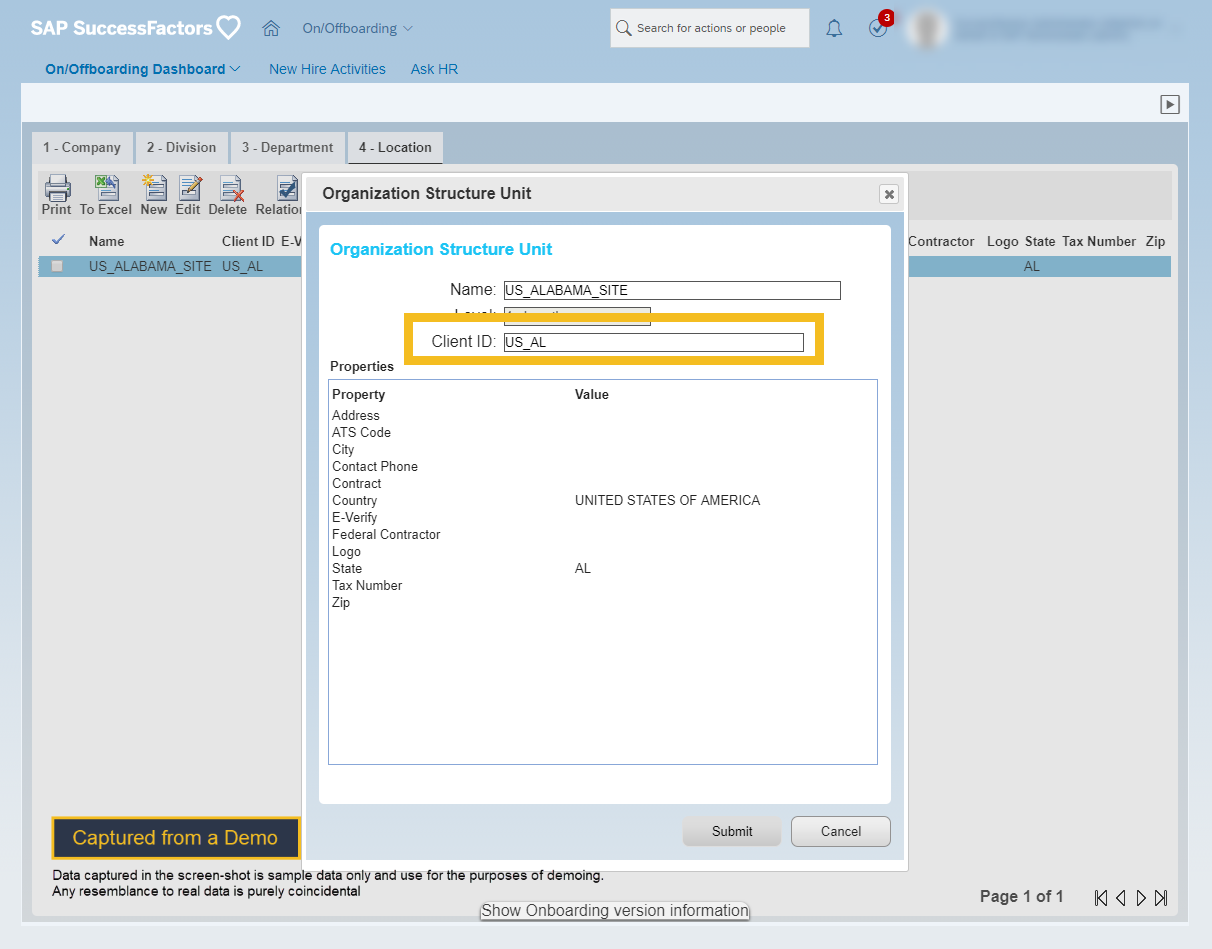Switch to the 1 - Company tab
This screenshot has width=1212, height=949.
[x=82, y=147]
